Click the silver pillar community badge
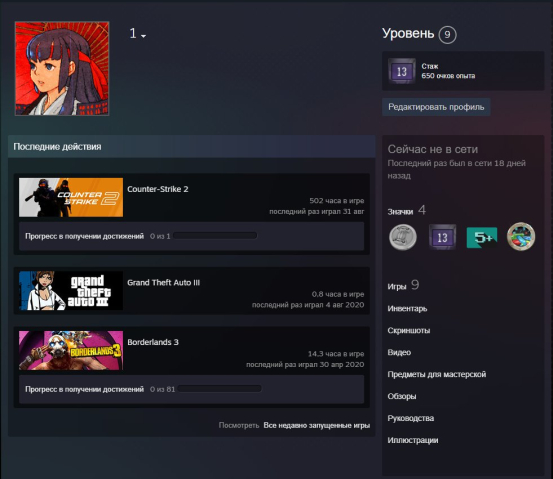The width and height of the screenshot is (553, 479). click(403, 237)
